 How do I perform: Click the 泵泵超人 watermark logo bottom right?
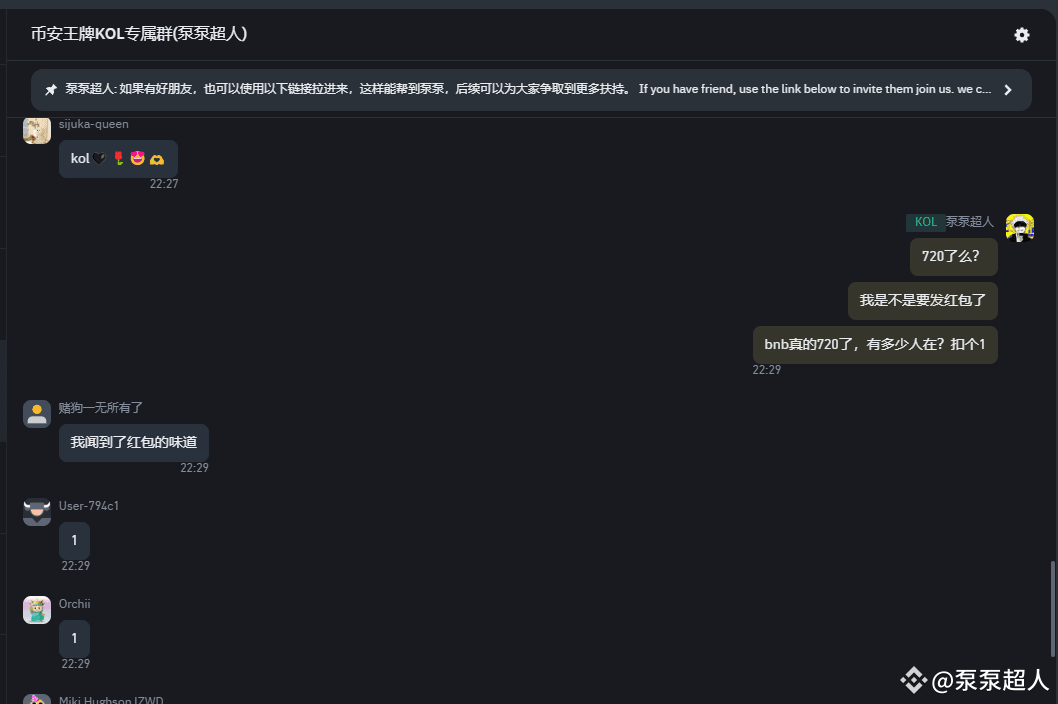913,681
